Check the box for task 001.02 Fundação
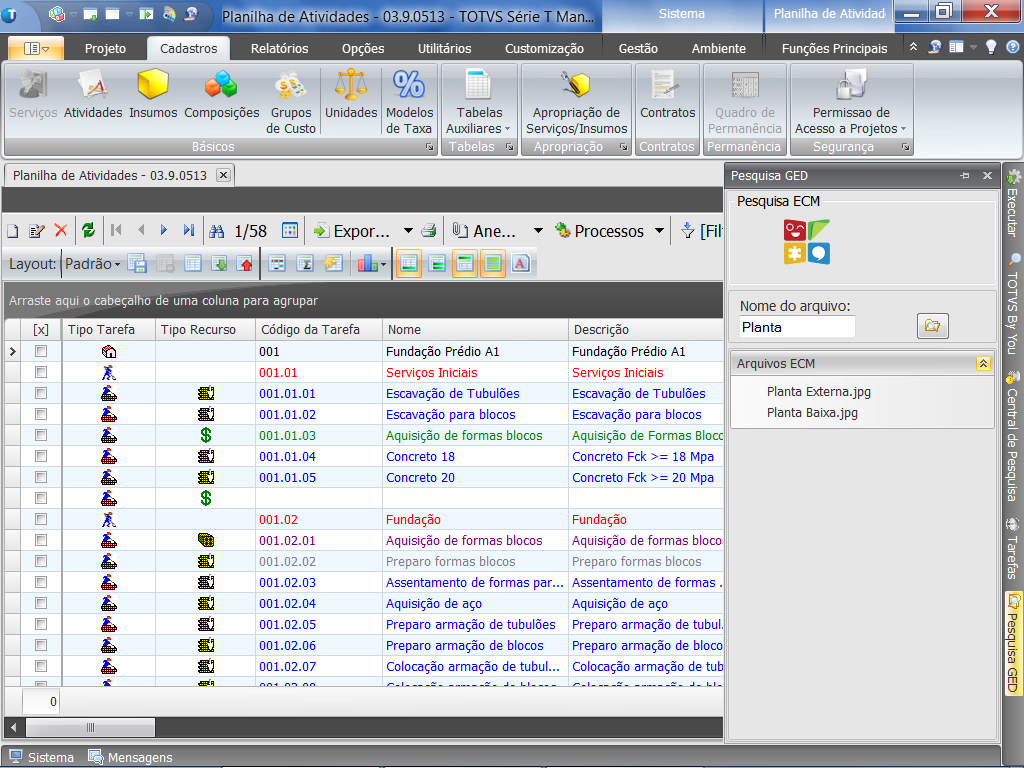 (40, 519)
